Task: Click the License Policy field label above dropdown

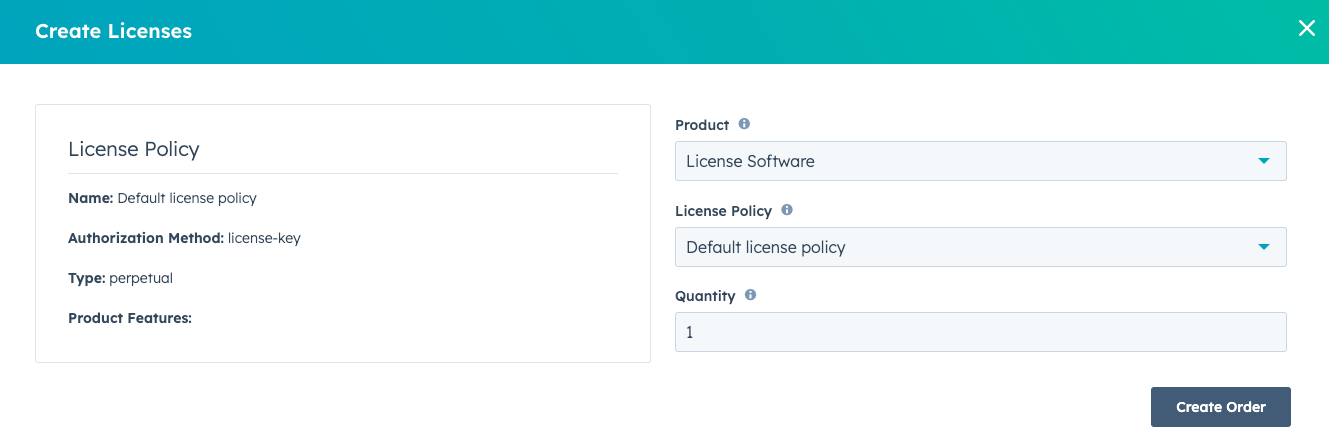Action: pyautogui.click(x=723, y=211)
